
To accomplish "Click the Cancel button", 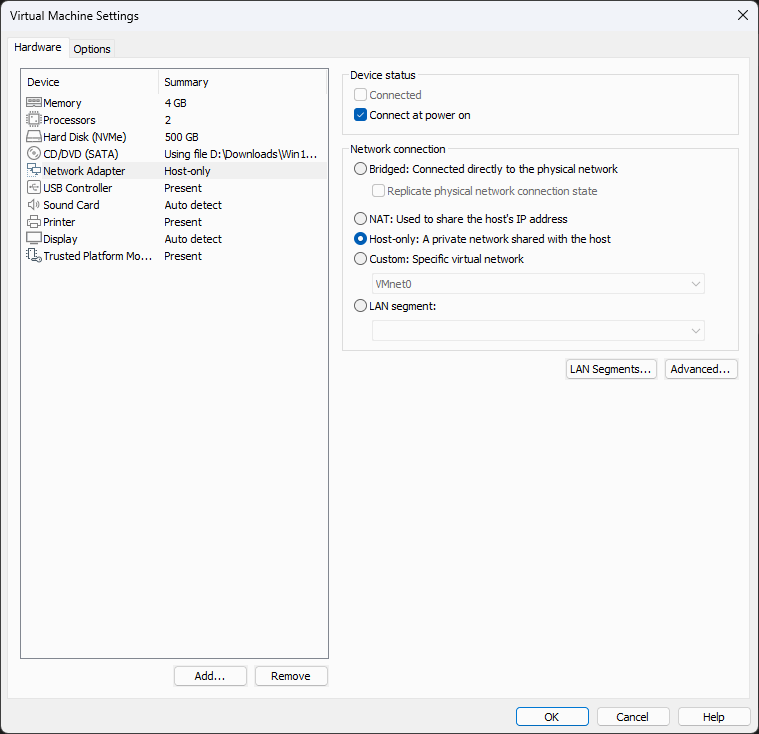I will [x=633, y=717].
